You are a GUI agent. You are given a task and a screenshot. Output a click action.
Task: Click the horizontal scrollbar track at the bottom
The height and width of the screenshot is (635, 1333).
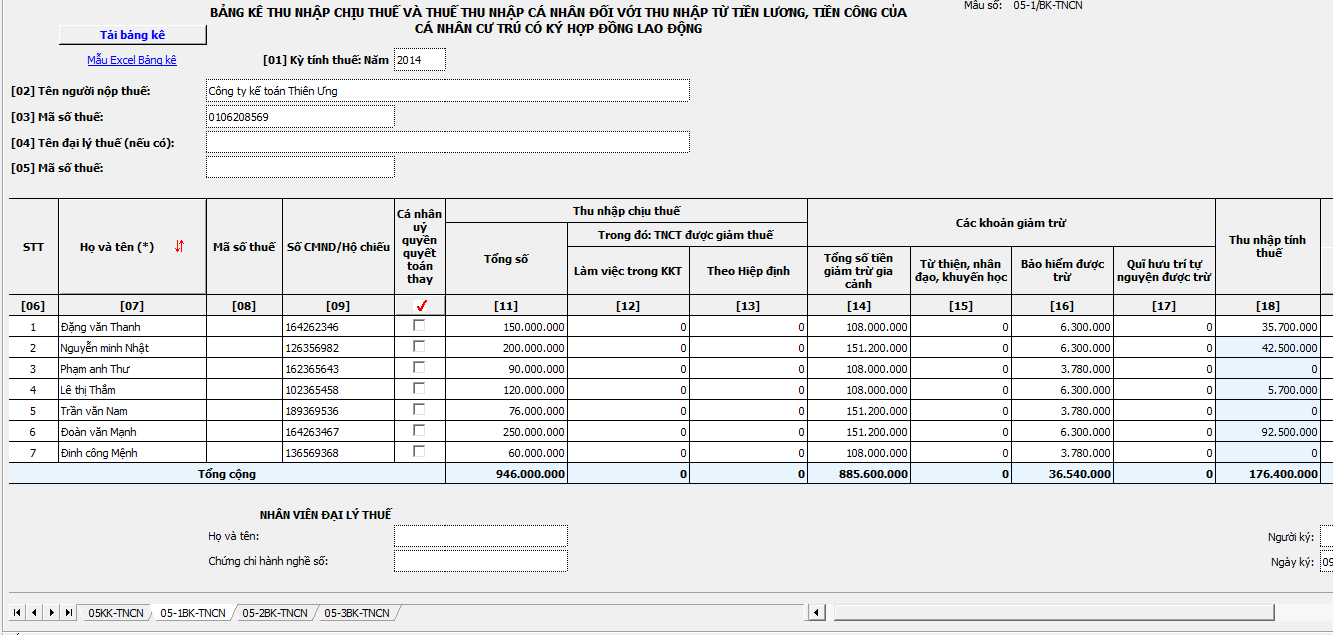pos(1100,612)
